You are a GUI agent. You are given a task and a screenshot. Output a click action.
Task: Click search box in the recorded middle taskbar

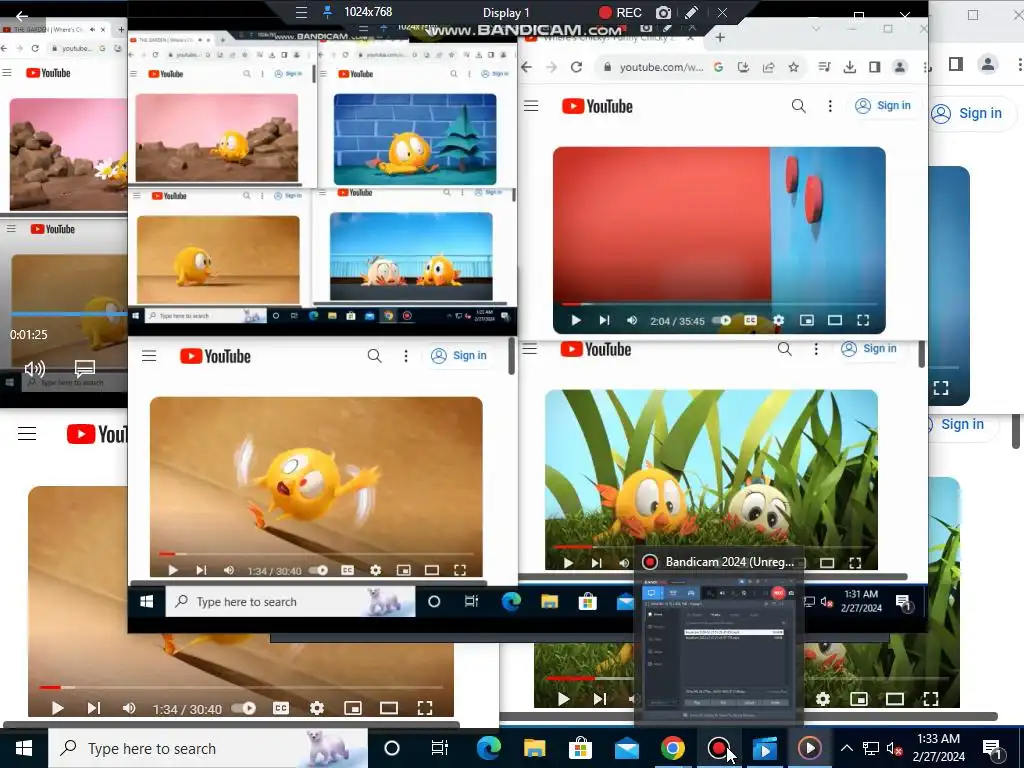(x=290, y=601)
